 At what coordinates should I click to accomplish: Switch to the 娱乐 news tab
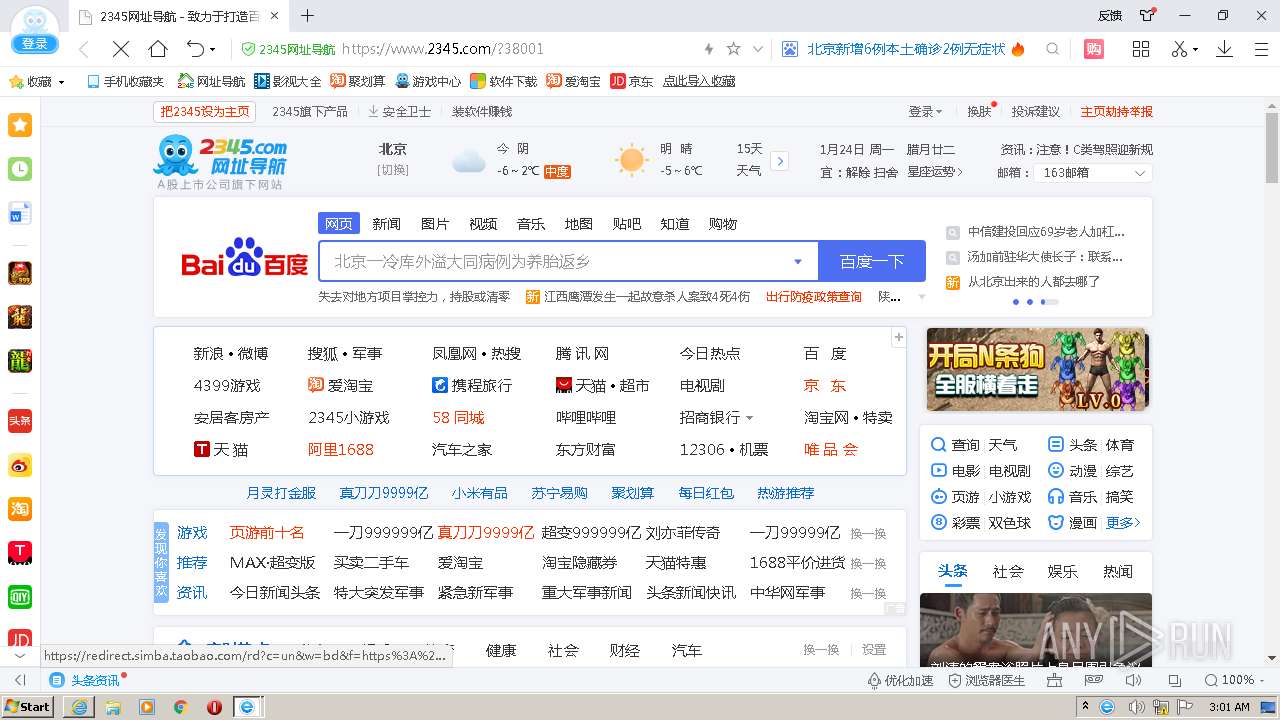(1063, 572)
